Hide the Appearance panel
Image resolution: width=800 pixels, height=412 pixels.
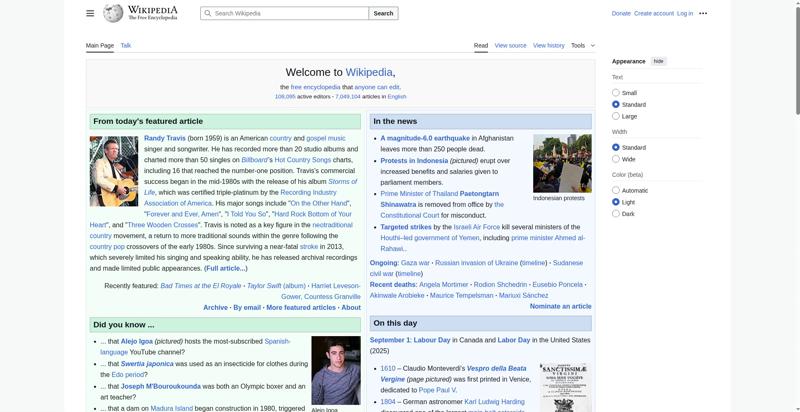pyautogui.click(x=659, y=61)
